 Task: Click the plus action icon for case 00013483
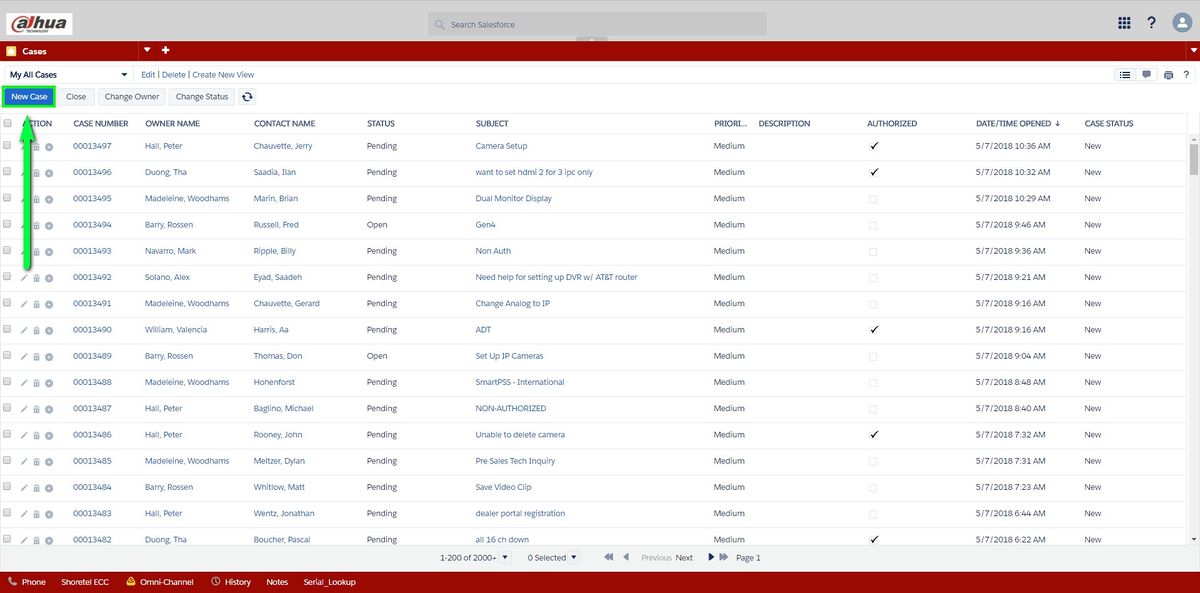(49, 514)
